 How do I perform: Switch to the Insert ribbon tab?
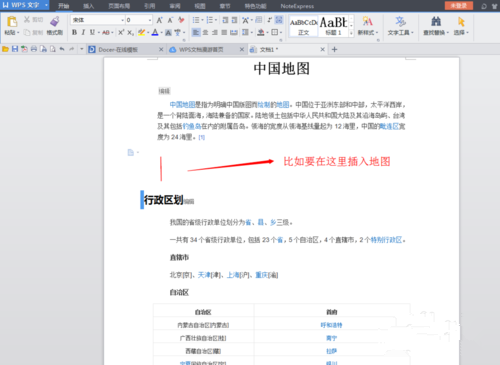click(88, 6)
